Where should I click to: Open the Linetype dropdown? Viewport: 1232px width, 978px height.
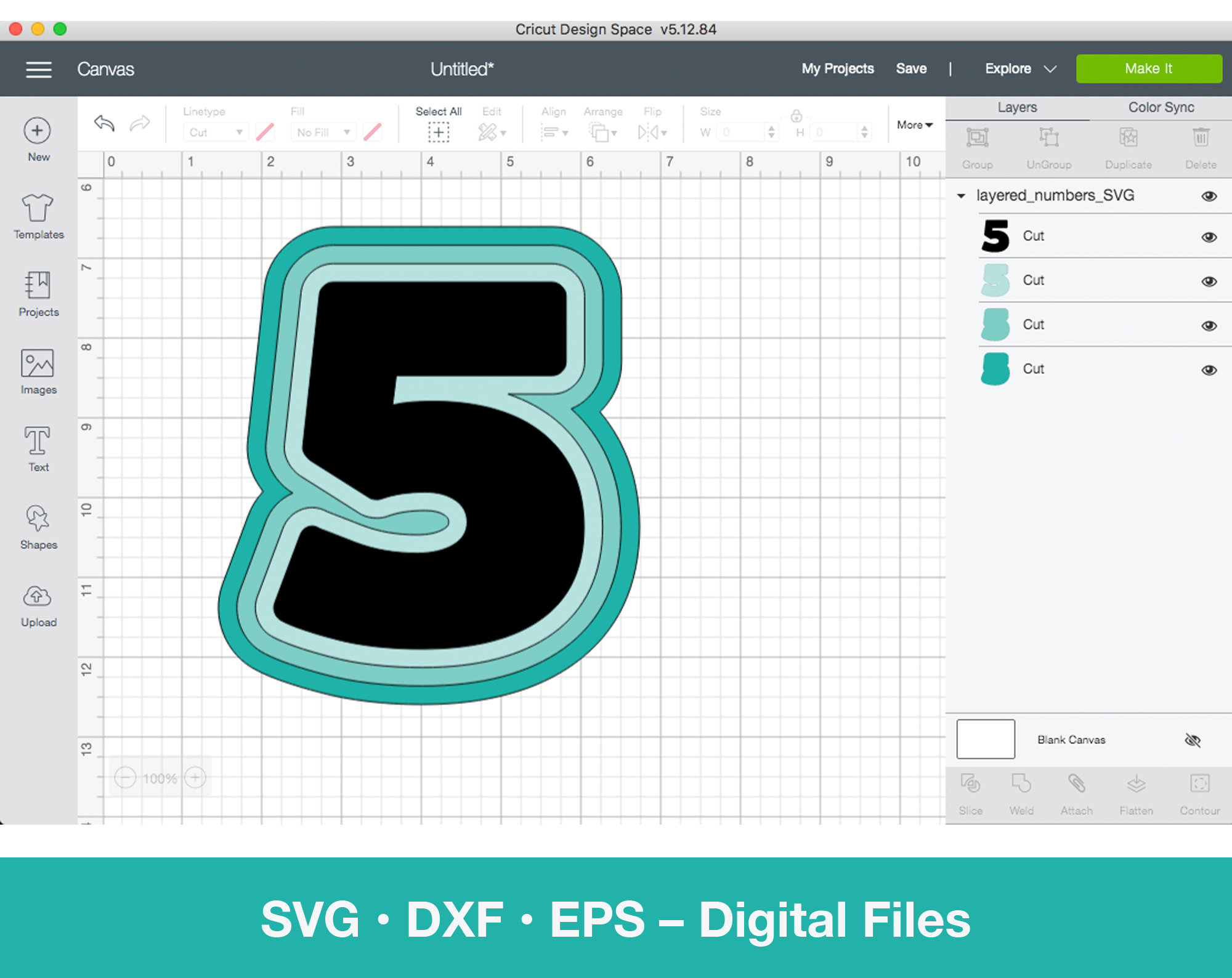click(x=215, y=131)
